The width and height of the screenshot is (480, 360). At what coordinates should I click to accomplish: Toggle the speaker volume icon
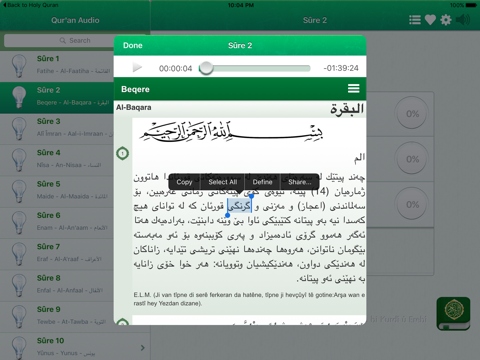463,20
